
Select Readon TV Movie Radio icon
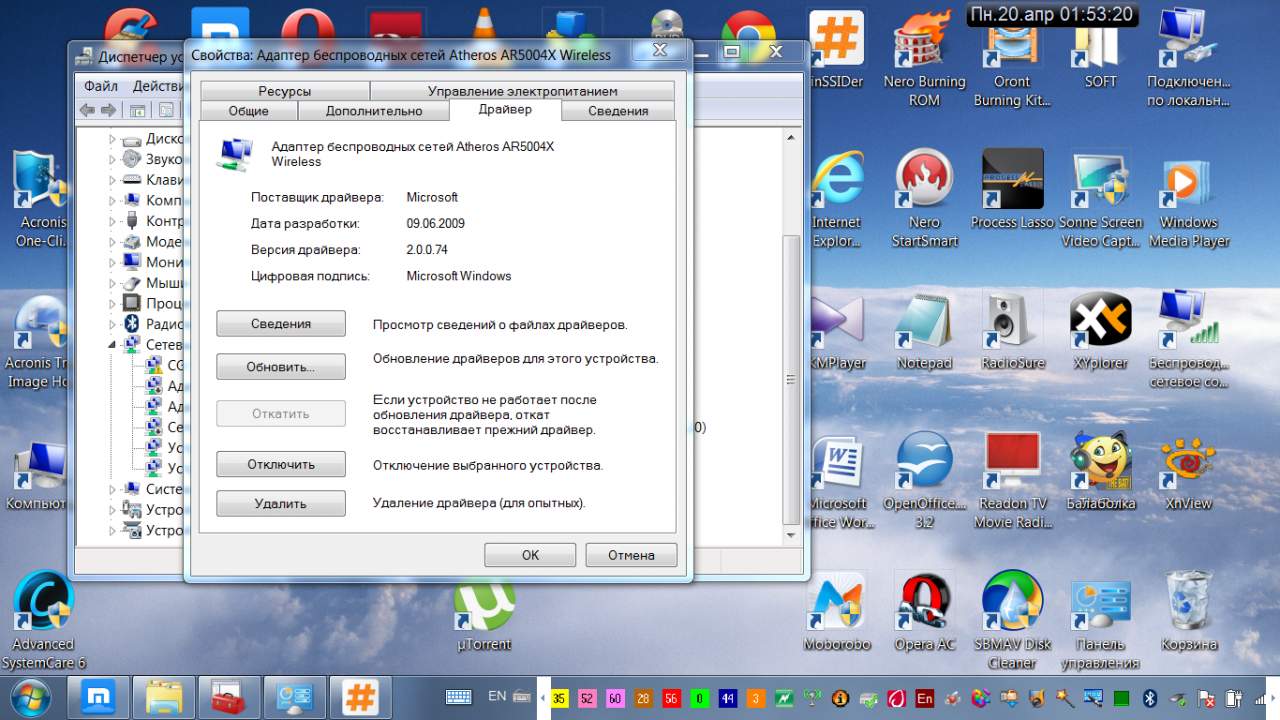(1012, 481)
